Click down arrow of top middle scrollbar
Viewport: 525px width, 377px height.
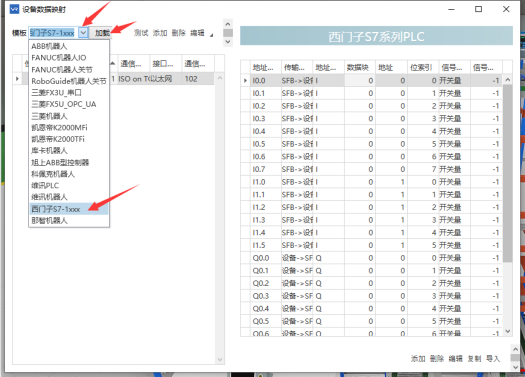[228, 42]
